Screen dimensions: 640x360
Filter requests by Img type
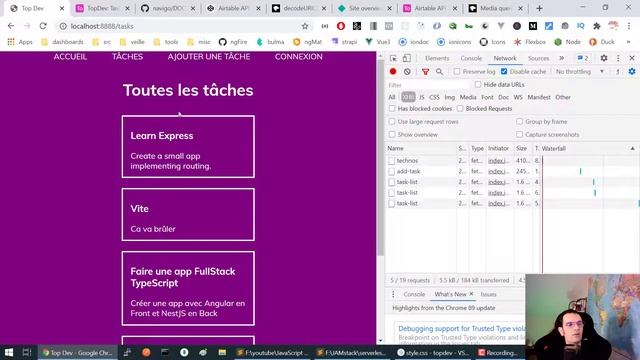click(449, 97)
